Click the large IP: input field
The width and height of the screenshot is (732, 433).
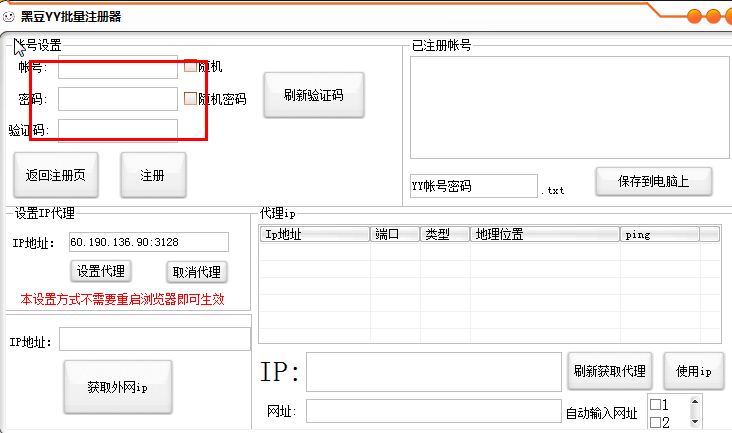coord(434,372)
